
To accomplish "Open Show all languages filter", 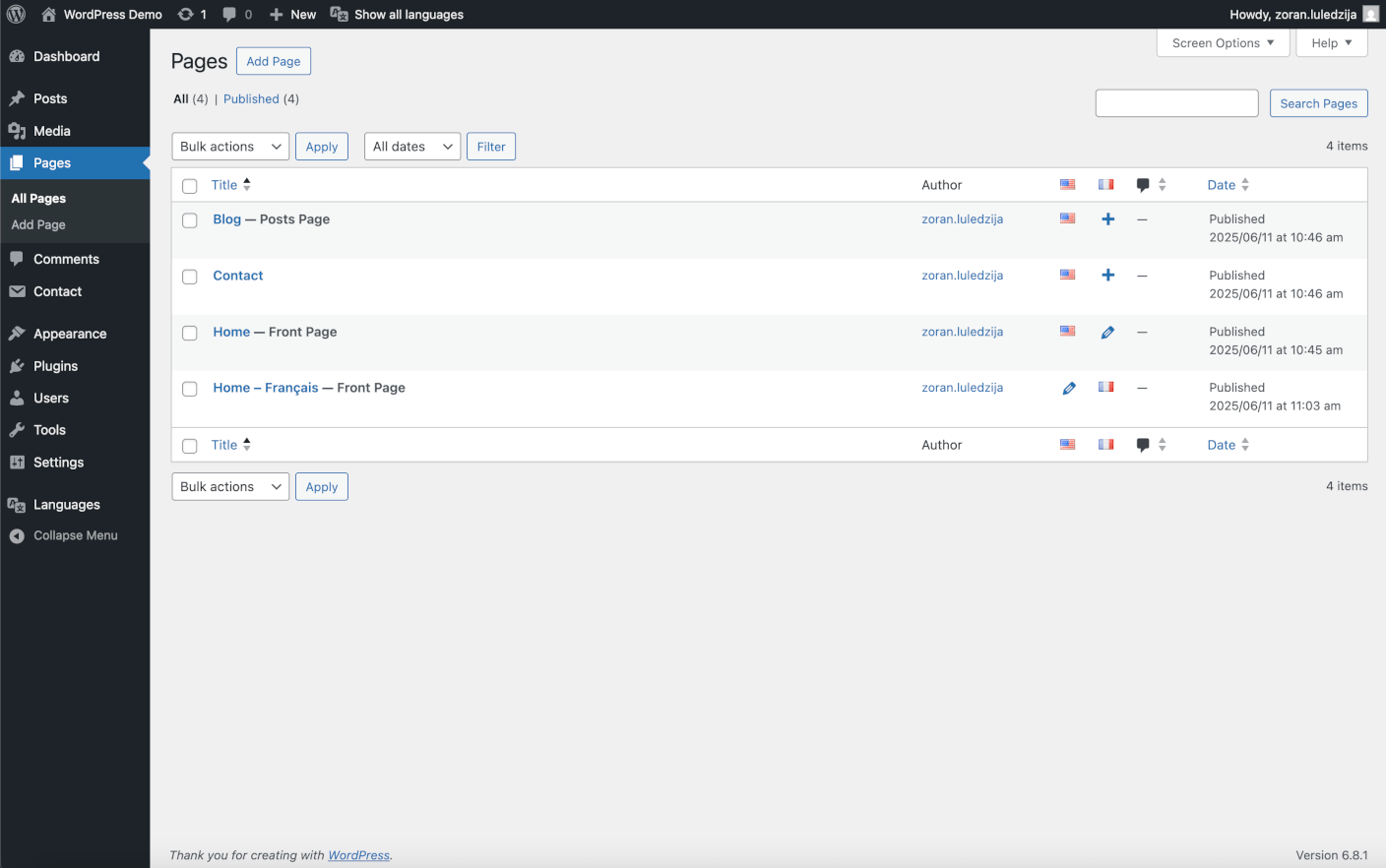I will click(x=397, y=14).
